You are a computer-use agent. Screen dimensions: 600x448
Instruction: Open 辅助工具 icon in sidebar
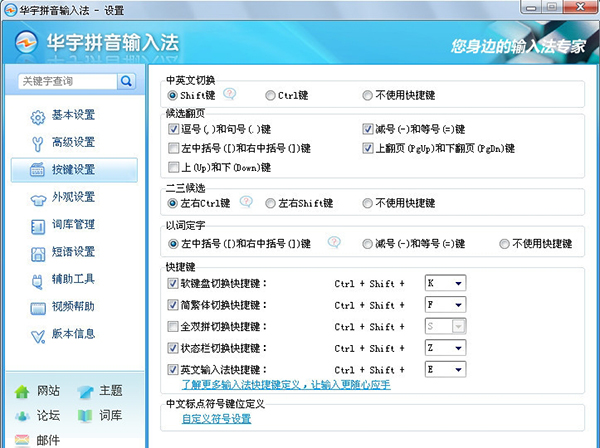coord(38,279)
